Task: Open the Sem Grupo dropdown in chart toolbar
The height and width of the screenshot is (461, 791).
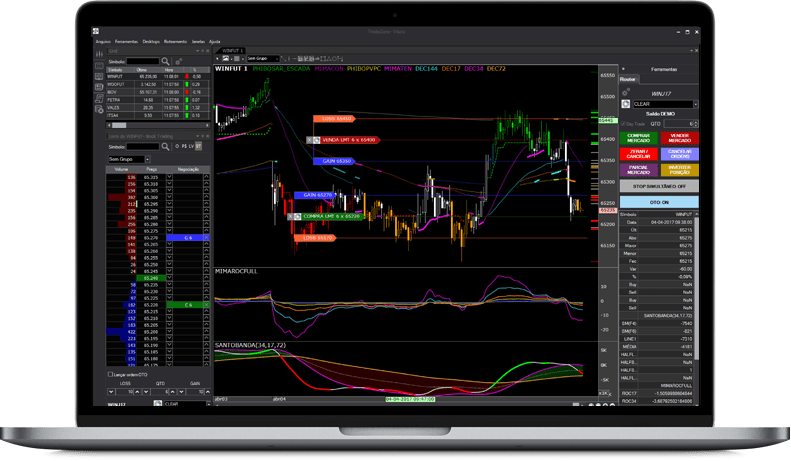Action: pos(265,58)
